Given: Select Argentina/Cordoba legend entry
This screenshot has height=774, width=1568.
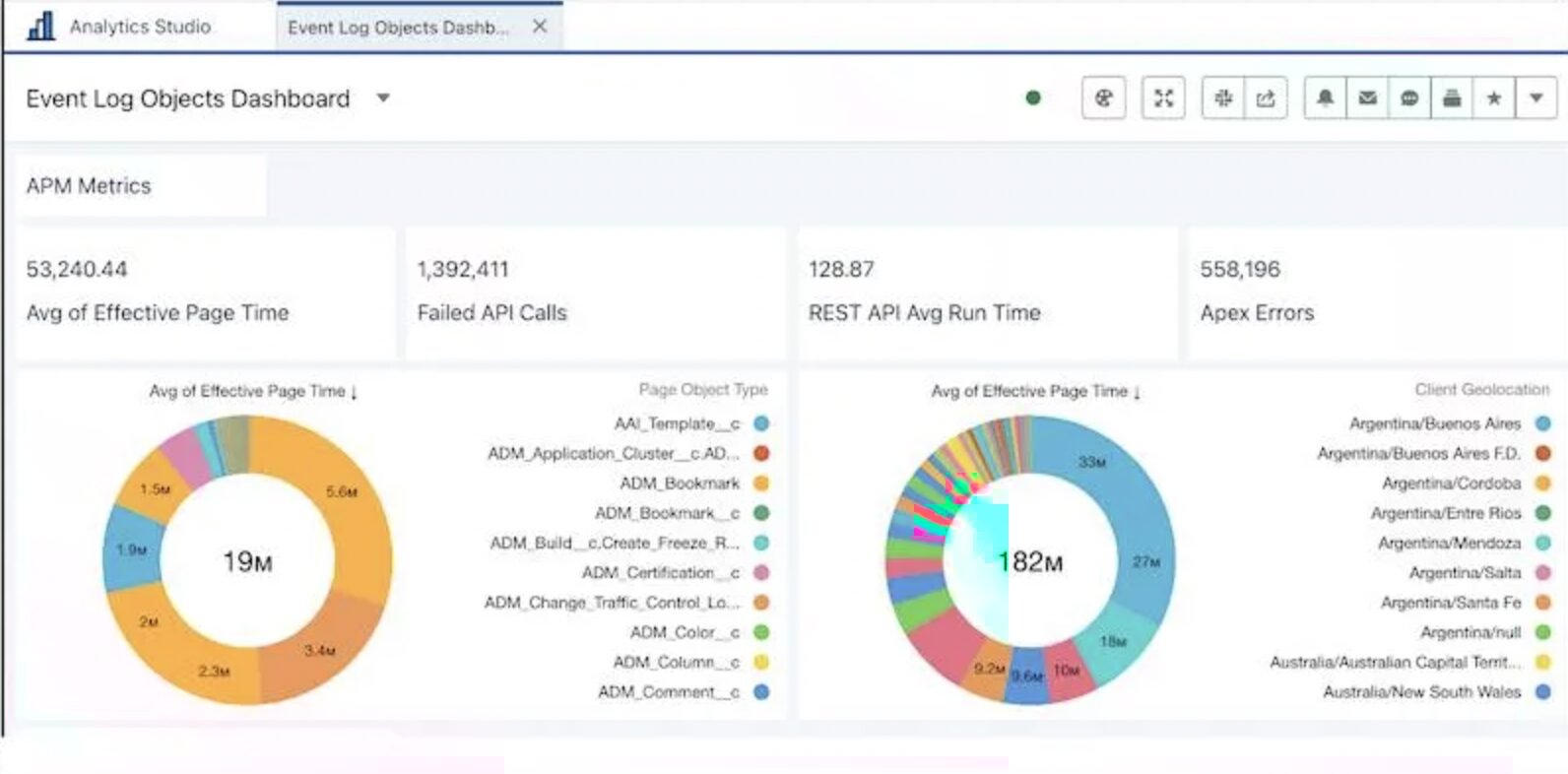Looking at the screenshot, I should click(1467, 484).
